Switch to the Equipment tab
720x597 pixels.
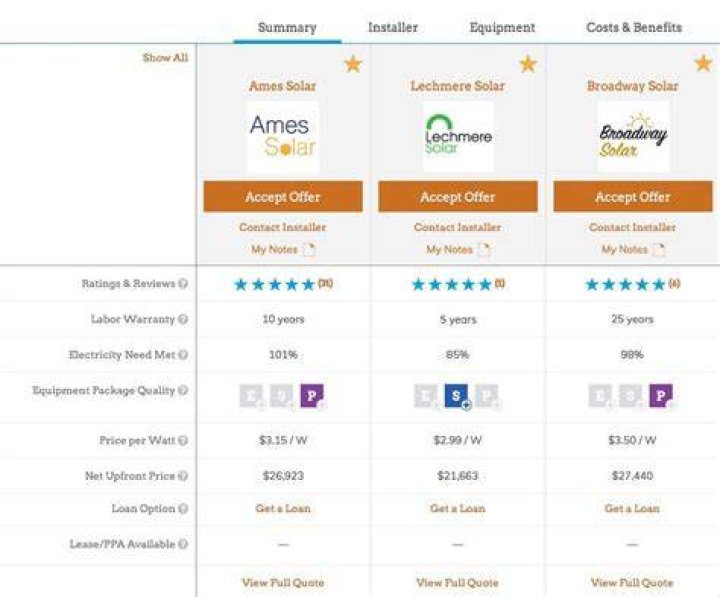click(x=502, y=28)
